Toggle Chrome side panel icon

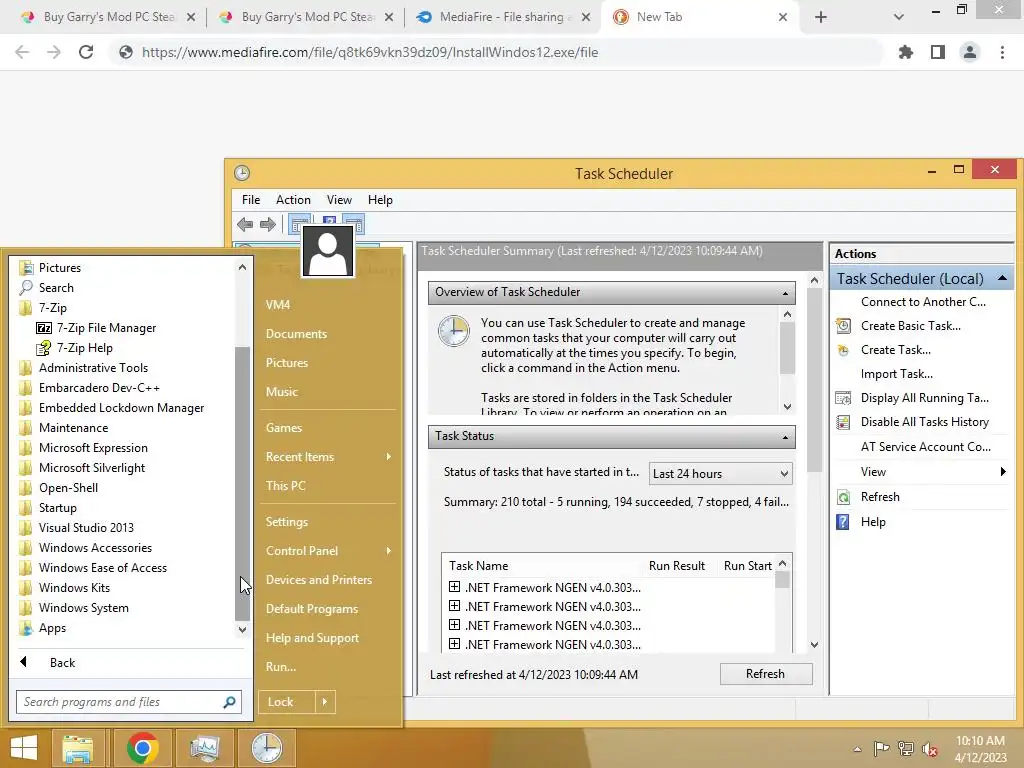[938, 52]
